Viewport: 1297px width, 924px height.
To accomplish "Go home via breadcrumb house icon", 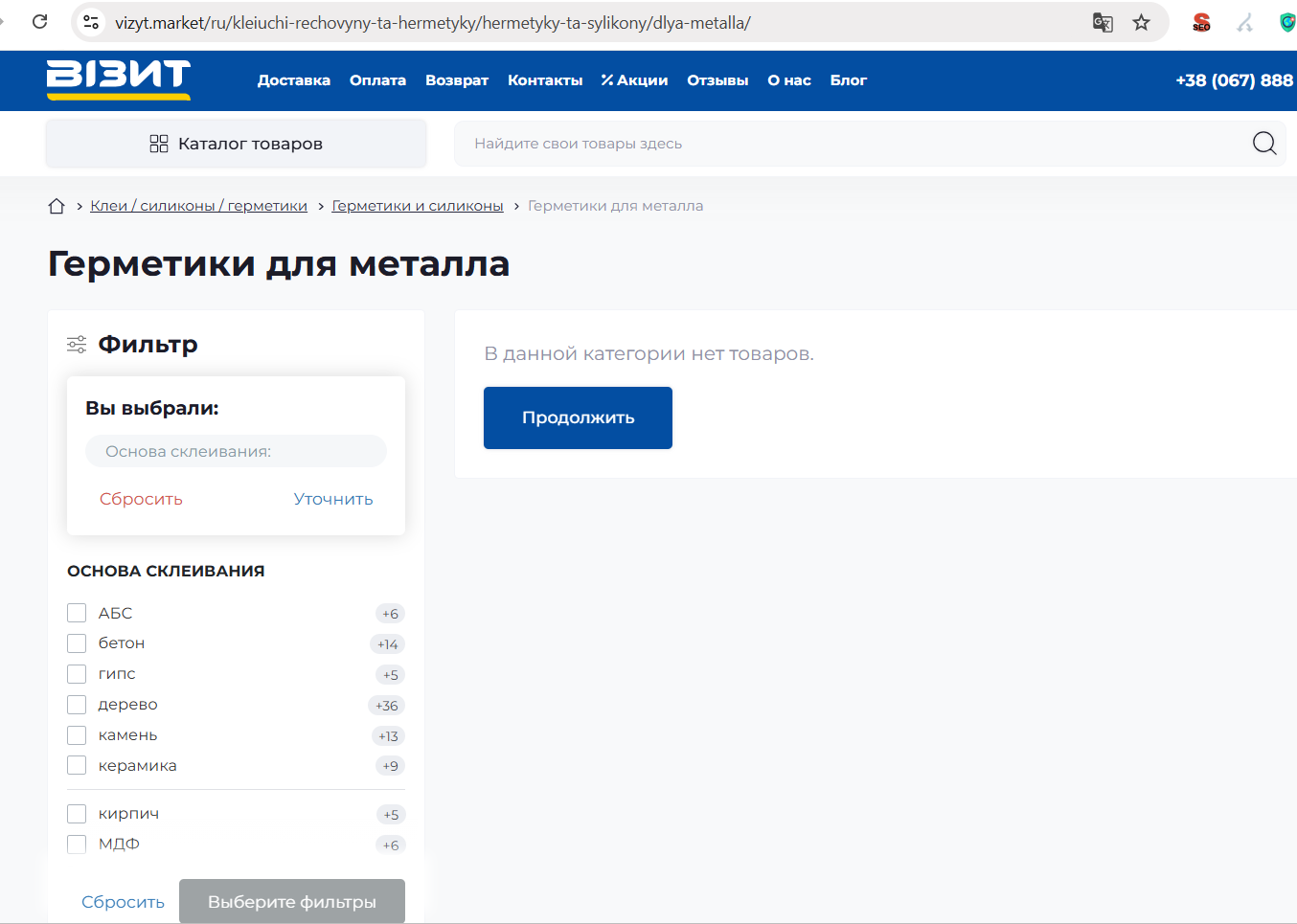I will click(x=57, y=206).
